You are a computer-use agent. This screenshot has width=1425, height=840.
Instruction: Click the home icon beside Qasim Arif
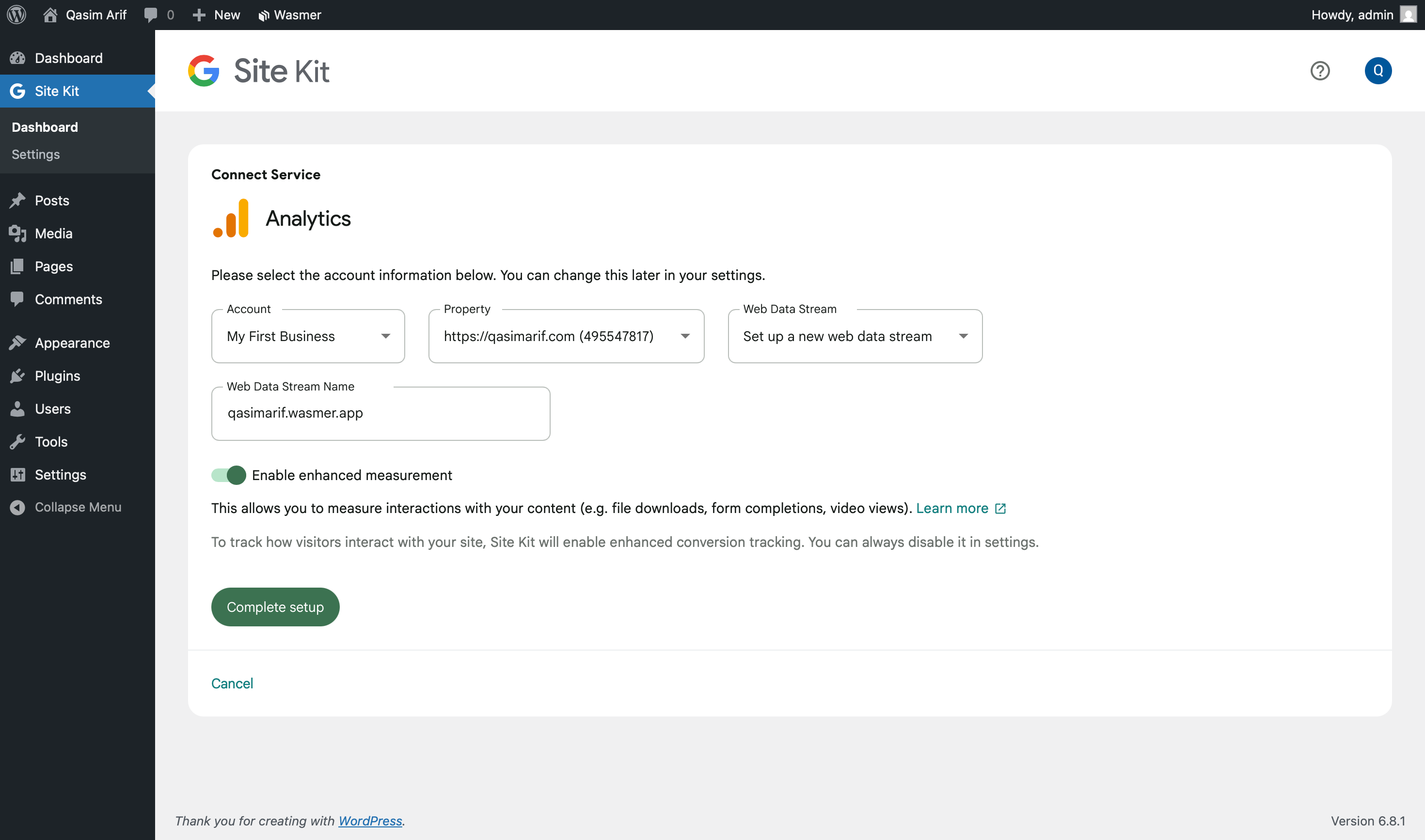[x=50, y=15]
